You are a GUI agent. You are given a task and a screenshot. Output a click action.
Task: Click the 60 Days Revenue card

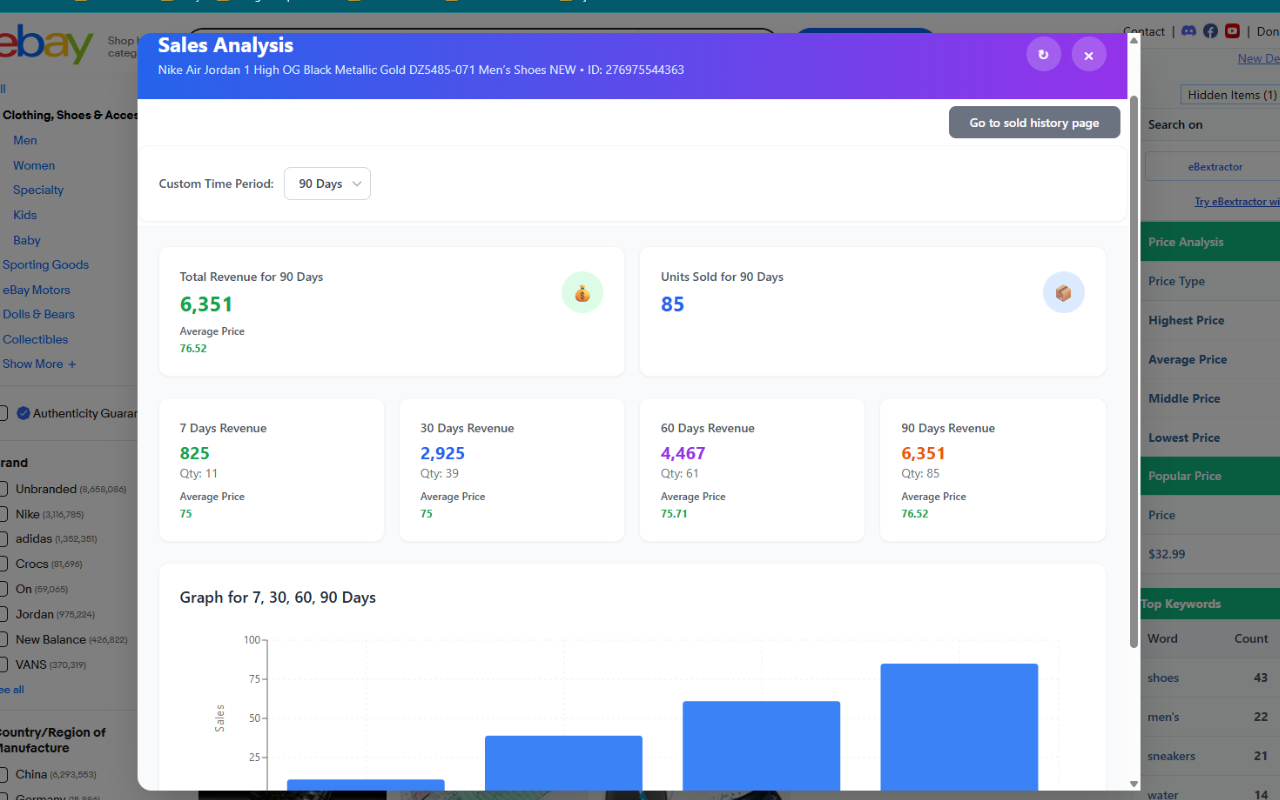tap(752, 470)
